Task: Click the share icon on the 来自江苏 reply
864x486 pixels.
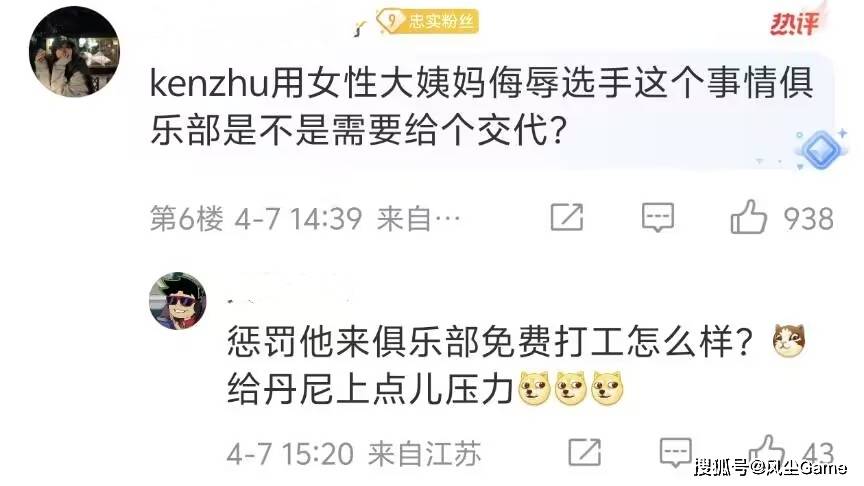Action: pyautogui.click(x=584, y=452)
